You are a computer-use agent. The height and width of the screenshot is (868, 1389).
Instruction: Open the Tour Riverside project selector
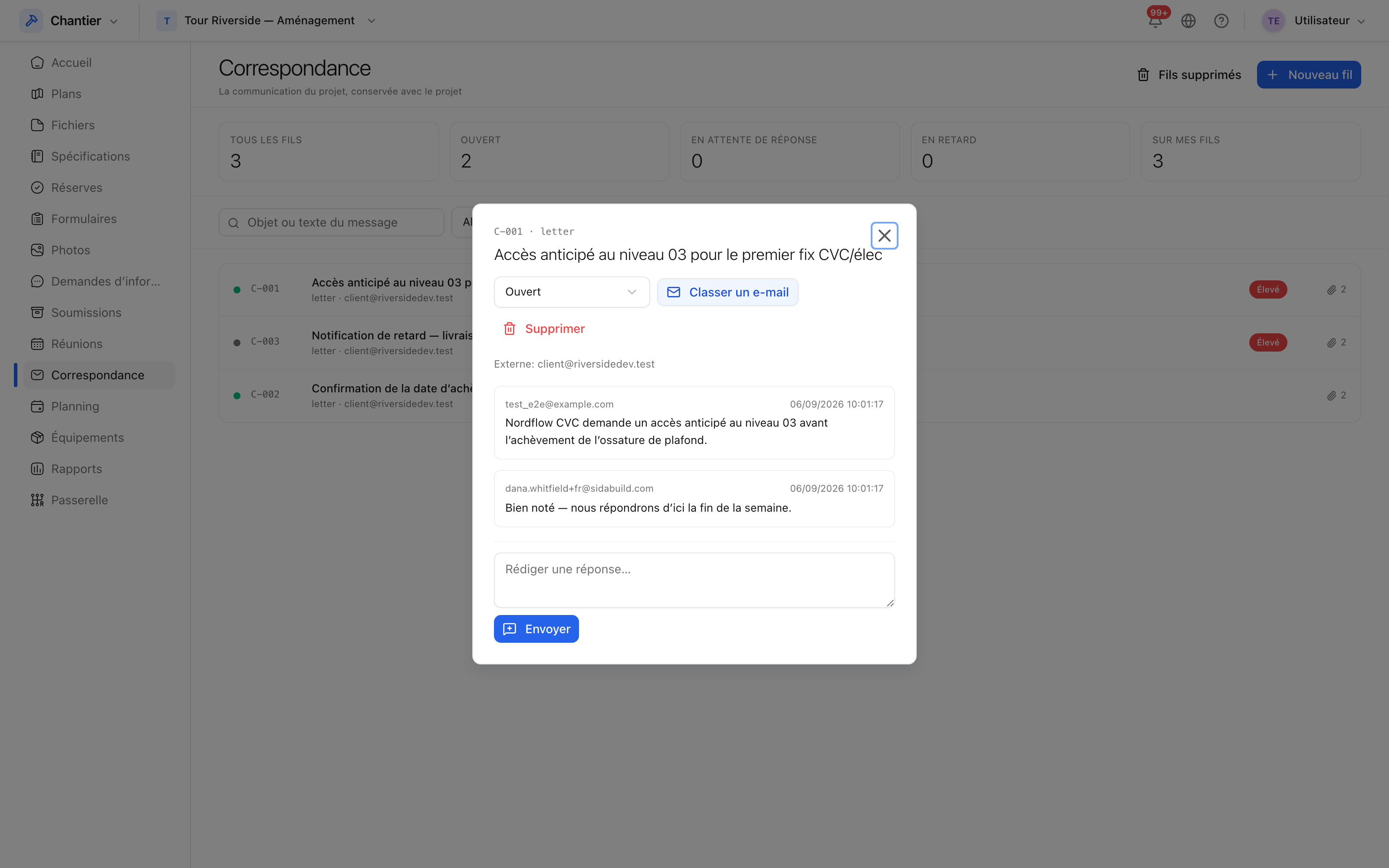[266, 21]
